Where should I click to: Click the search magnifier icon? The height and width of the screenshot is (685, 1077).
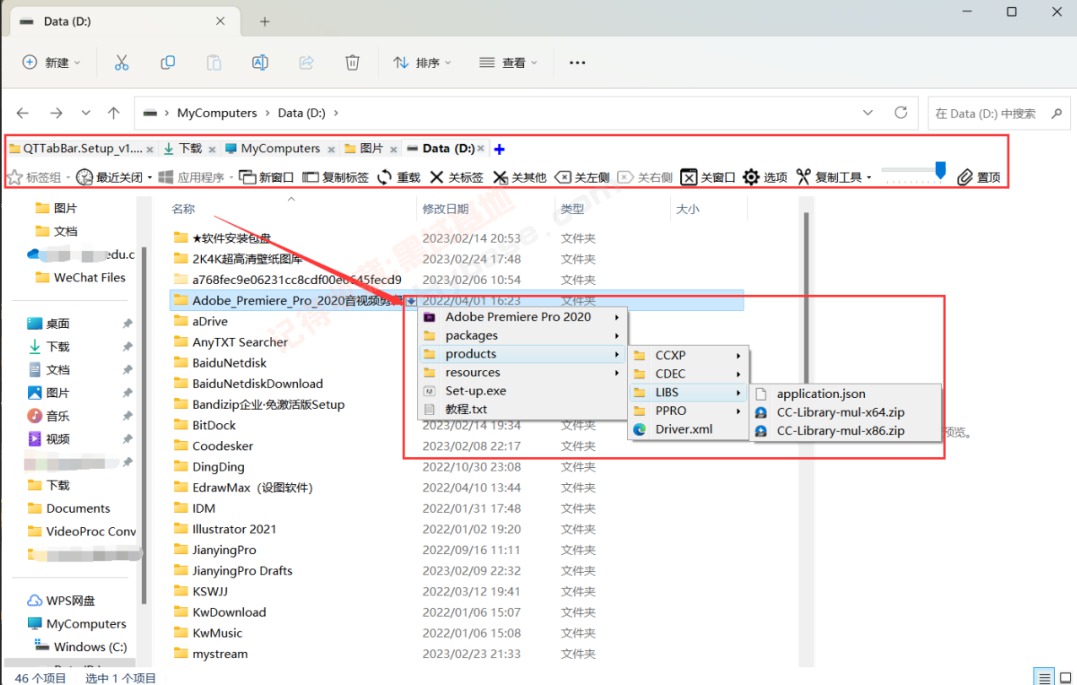[x=1056, y=113]
